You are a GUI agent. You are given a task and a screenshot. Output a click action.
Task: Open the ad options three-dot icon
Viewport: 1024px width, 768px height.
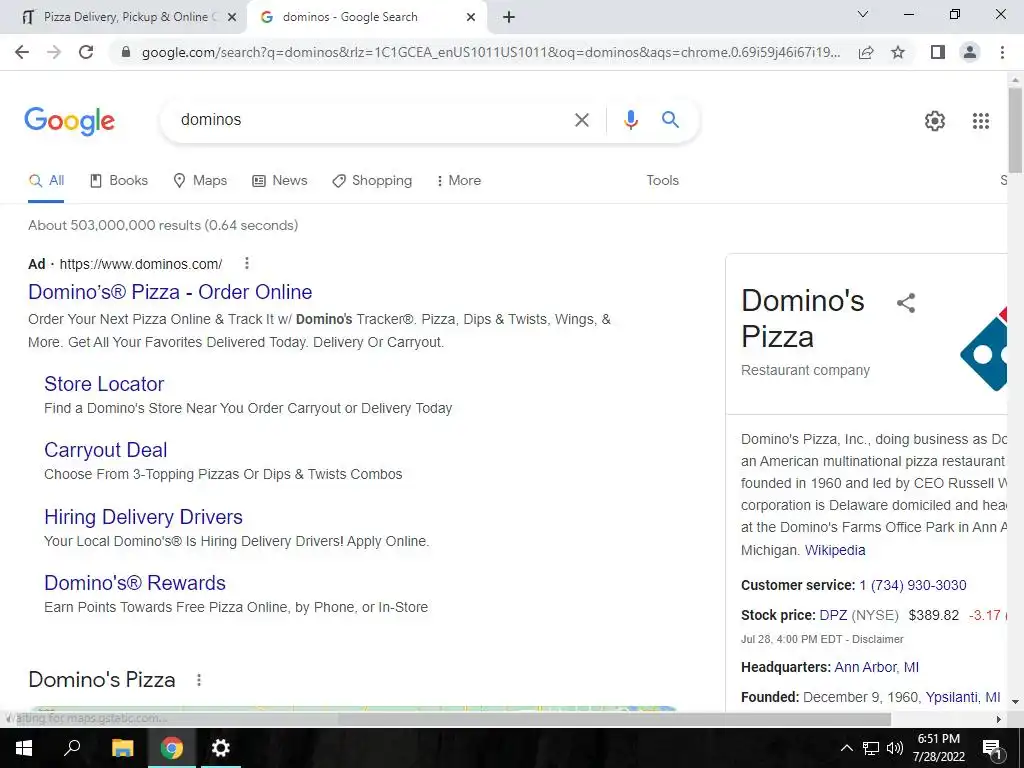[x=246, y=263]
